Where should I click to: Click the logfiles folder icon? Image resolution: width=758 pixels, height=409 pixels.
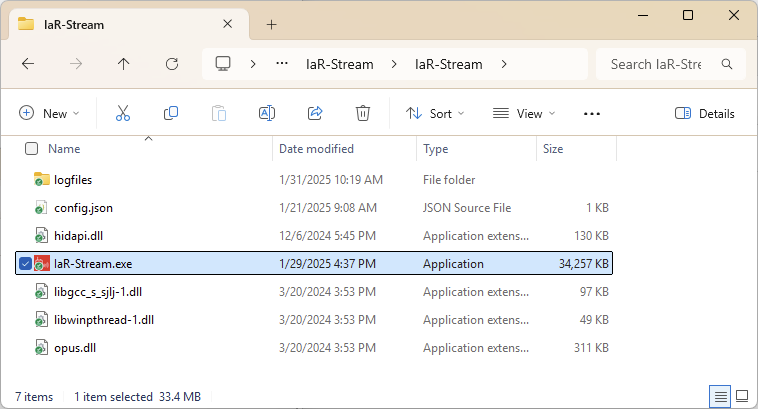(x=42, y=179)
